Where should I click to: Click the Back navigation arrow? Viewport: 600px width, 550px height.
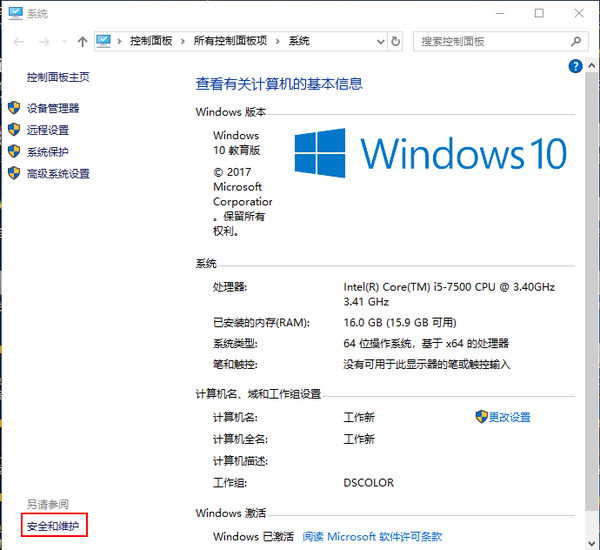pos(18,41)
